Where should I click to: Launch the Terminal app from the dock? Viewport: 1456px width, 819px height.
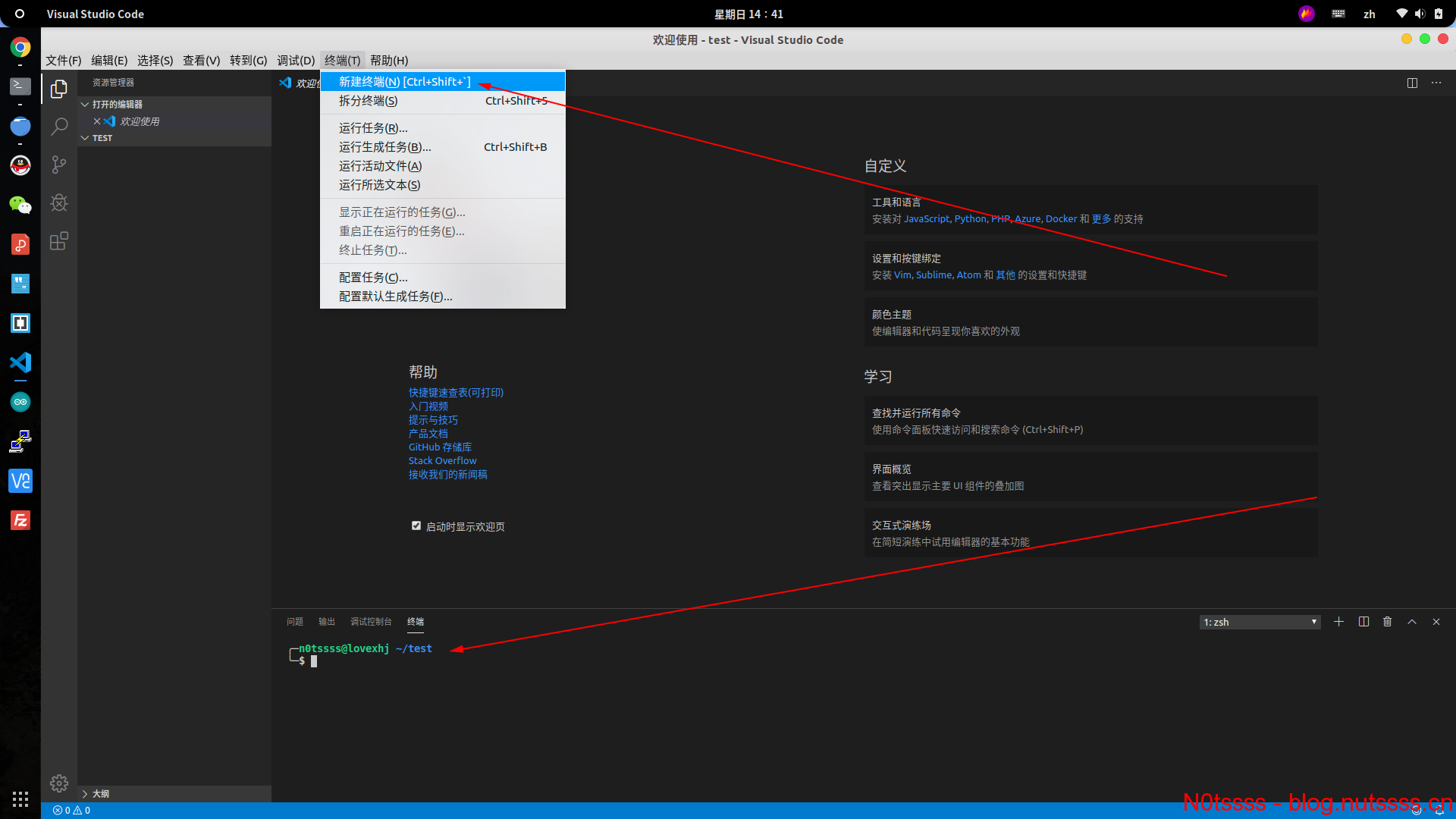20,86
